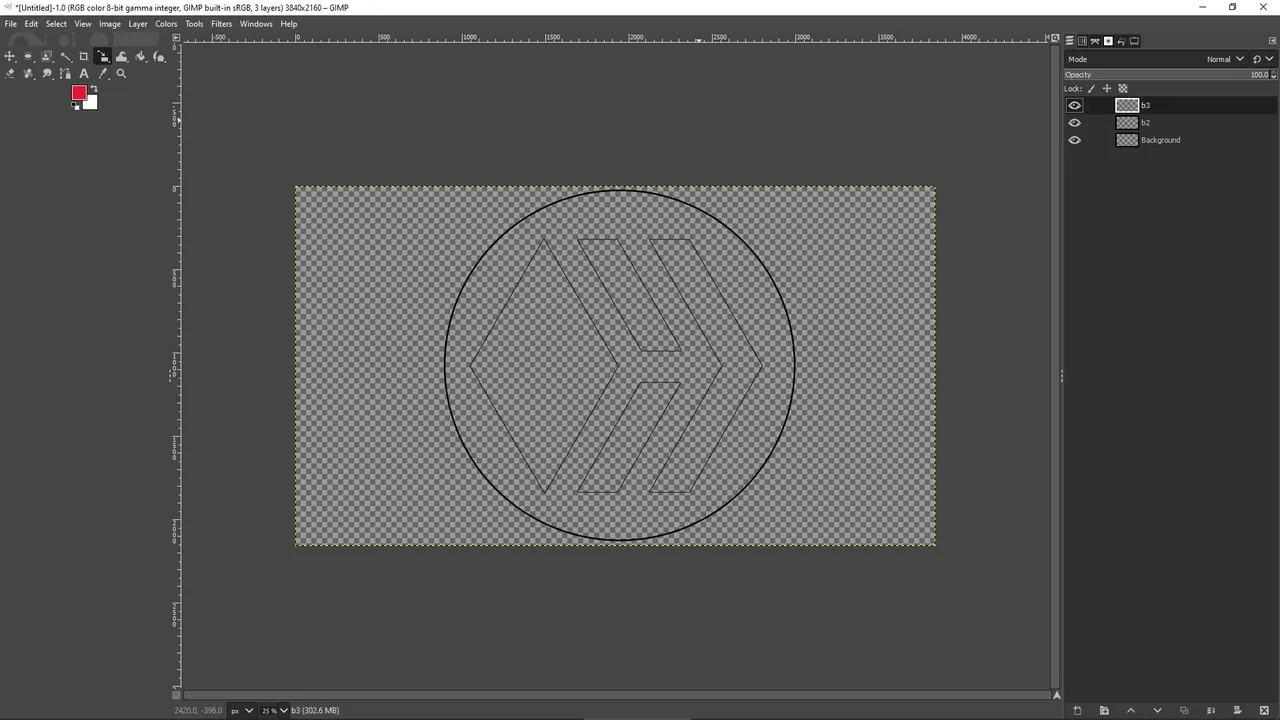
Task: Toggle lock alpha channel
Action: (1123, 88)
